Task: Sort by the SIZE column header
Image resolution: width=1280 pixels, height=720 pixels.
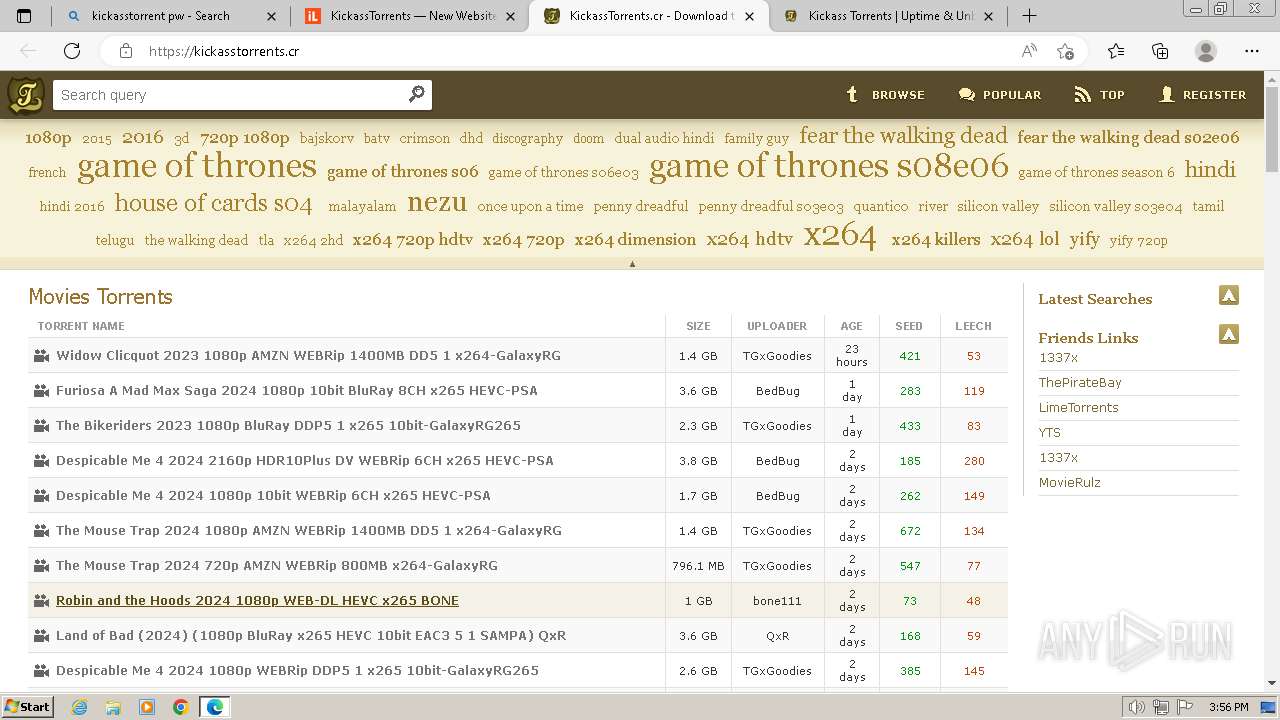Action: click(698, 326)
